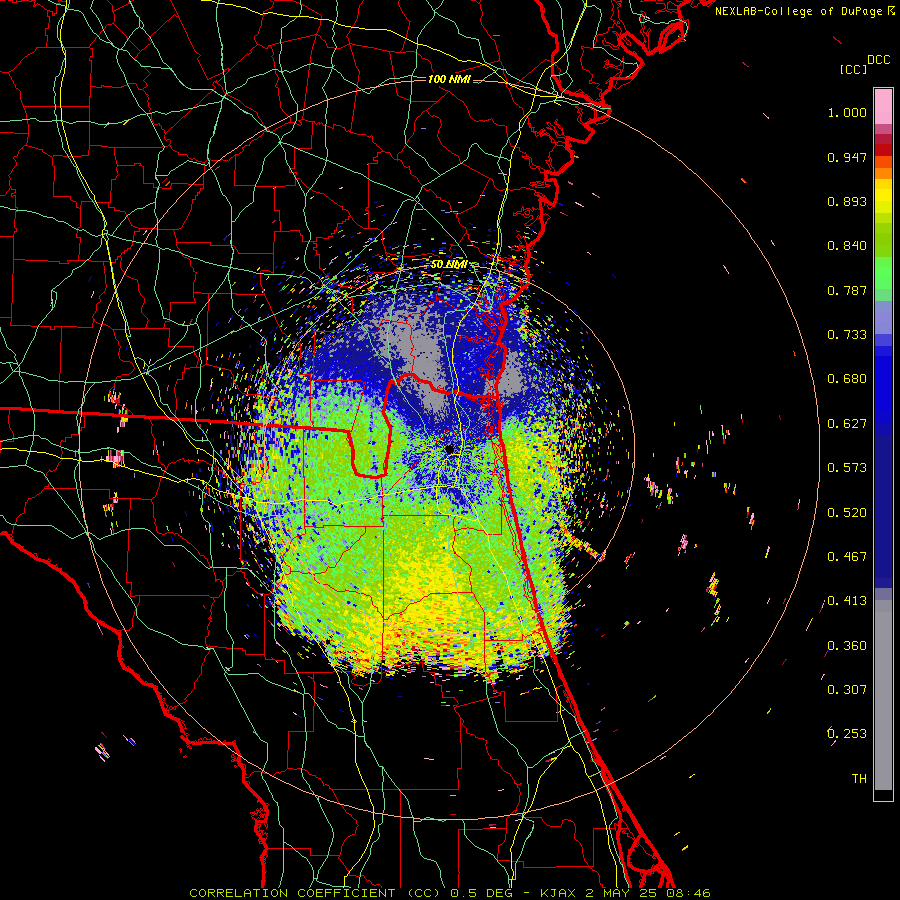Click the 0.253 legend value
Viewport: 900px width, 900px height.
847,734
